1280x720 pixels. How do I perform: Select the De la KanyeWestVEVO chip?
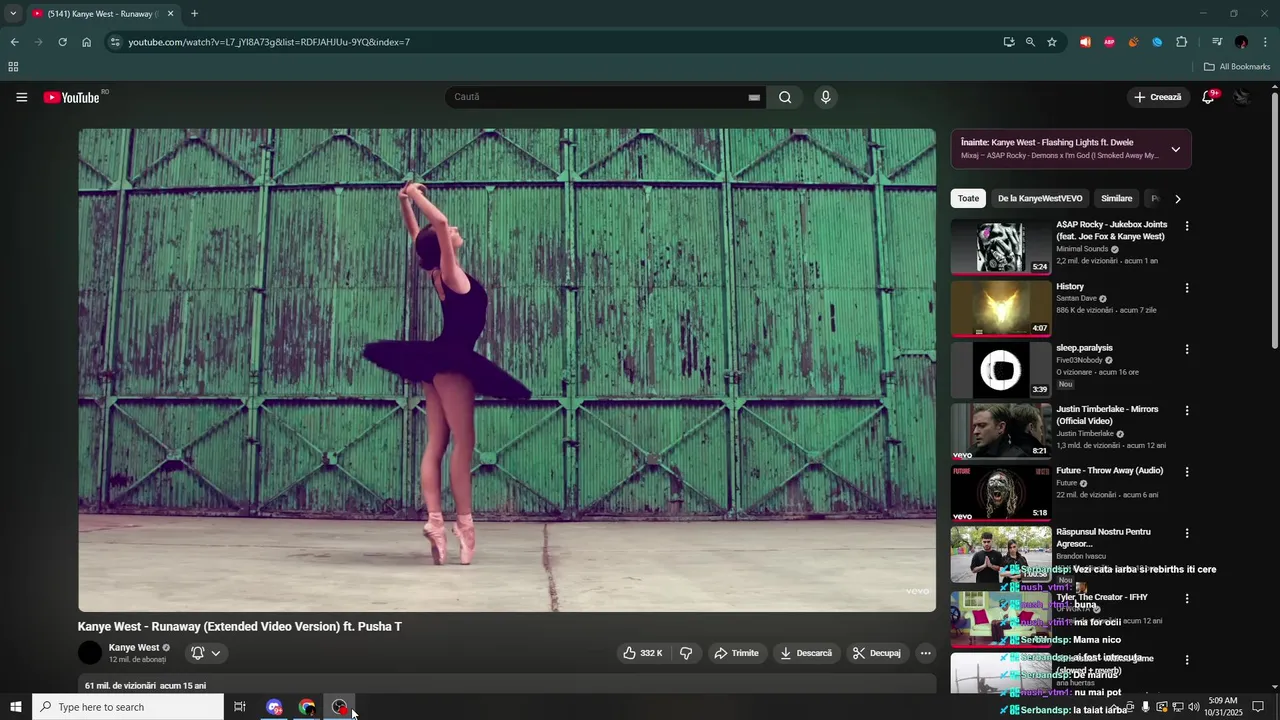pos(1040,198)
